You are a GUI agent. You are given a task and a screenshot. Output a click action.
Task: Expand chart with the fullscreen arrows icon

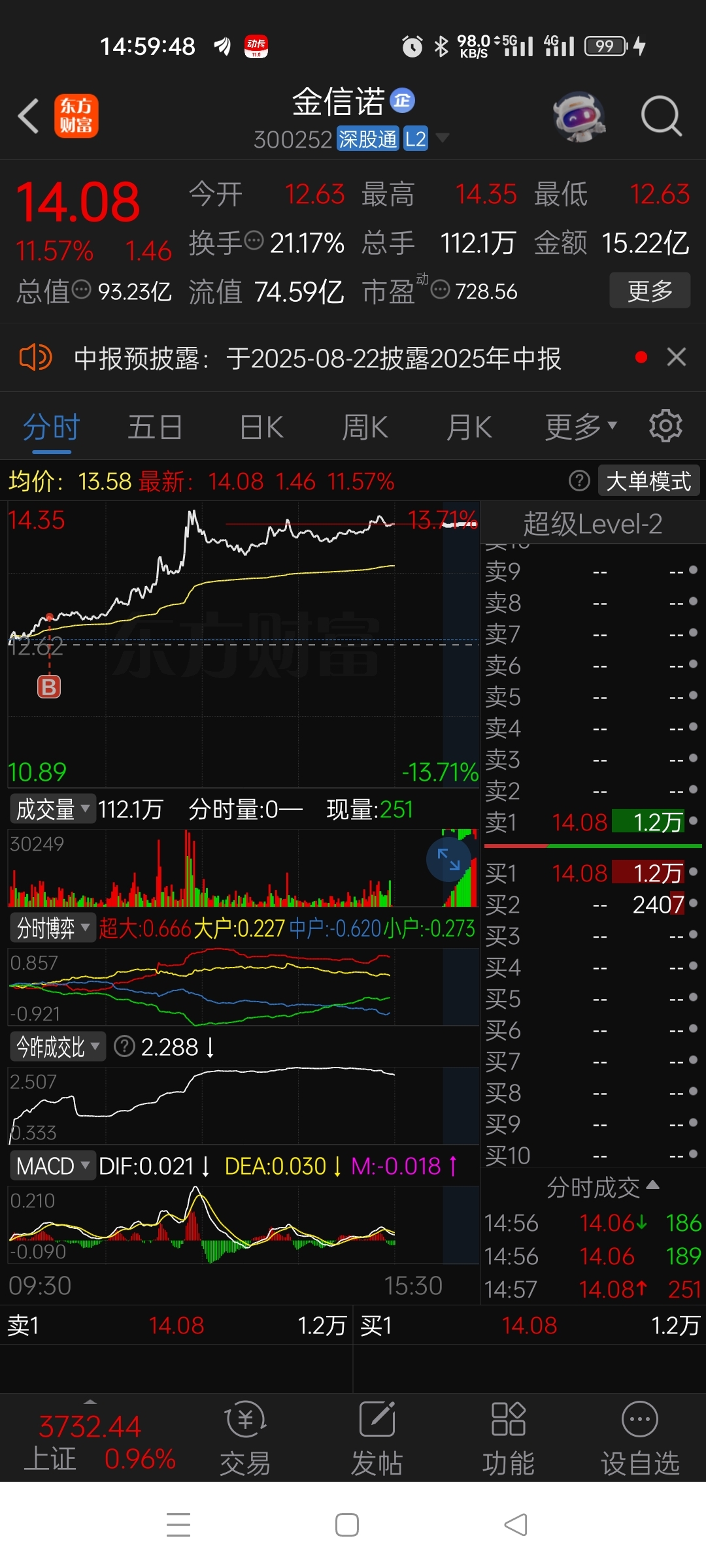448,860
